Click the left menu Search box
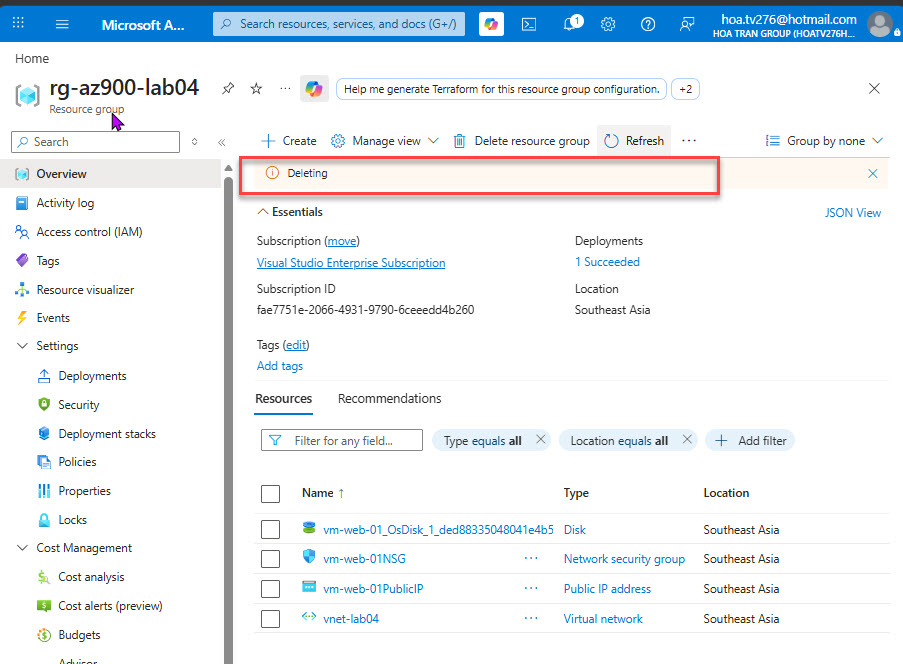 point(96,142)
